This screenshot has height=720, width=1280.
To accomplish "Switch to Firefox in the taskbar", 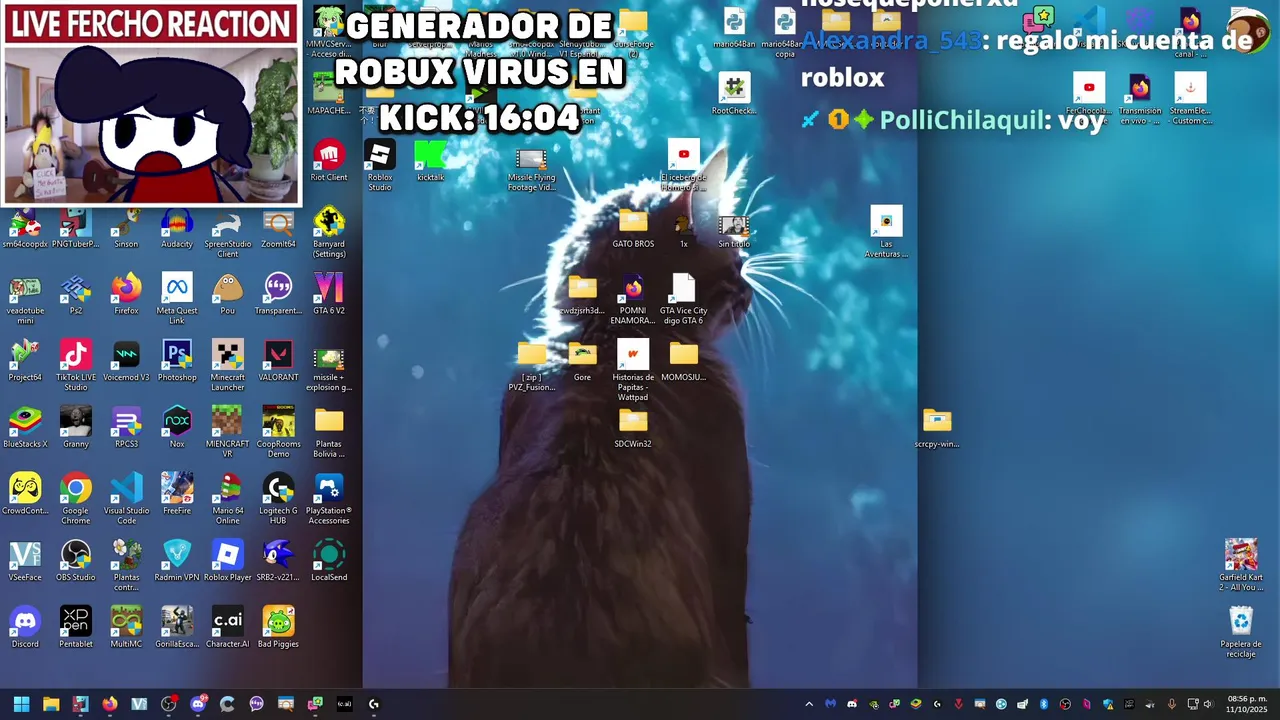I will point(110,704).
